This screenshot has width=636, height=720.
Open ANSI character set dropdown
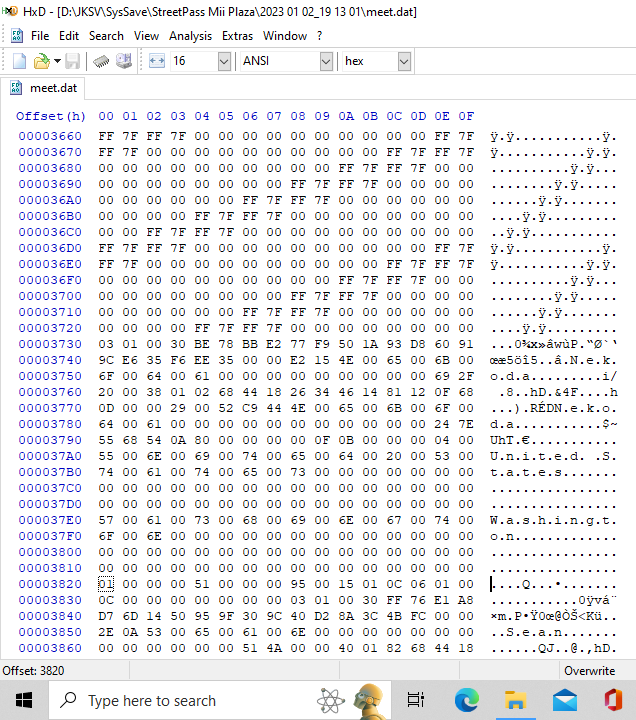pos(326,61)
